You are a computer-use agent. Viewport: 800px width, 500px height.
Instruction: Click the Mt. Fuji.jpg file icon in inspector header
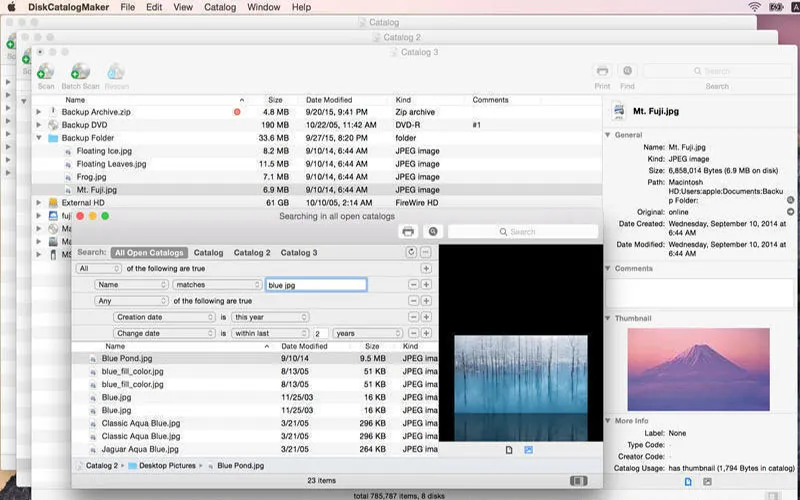pos(619,111)
